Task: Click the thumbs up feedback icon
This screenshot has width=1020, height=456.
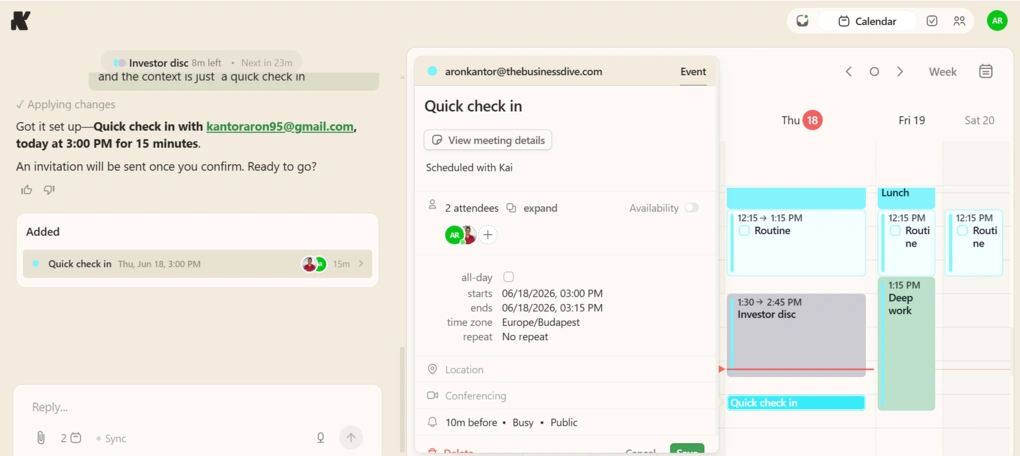Action: point(27,190)
